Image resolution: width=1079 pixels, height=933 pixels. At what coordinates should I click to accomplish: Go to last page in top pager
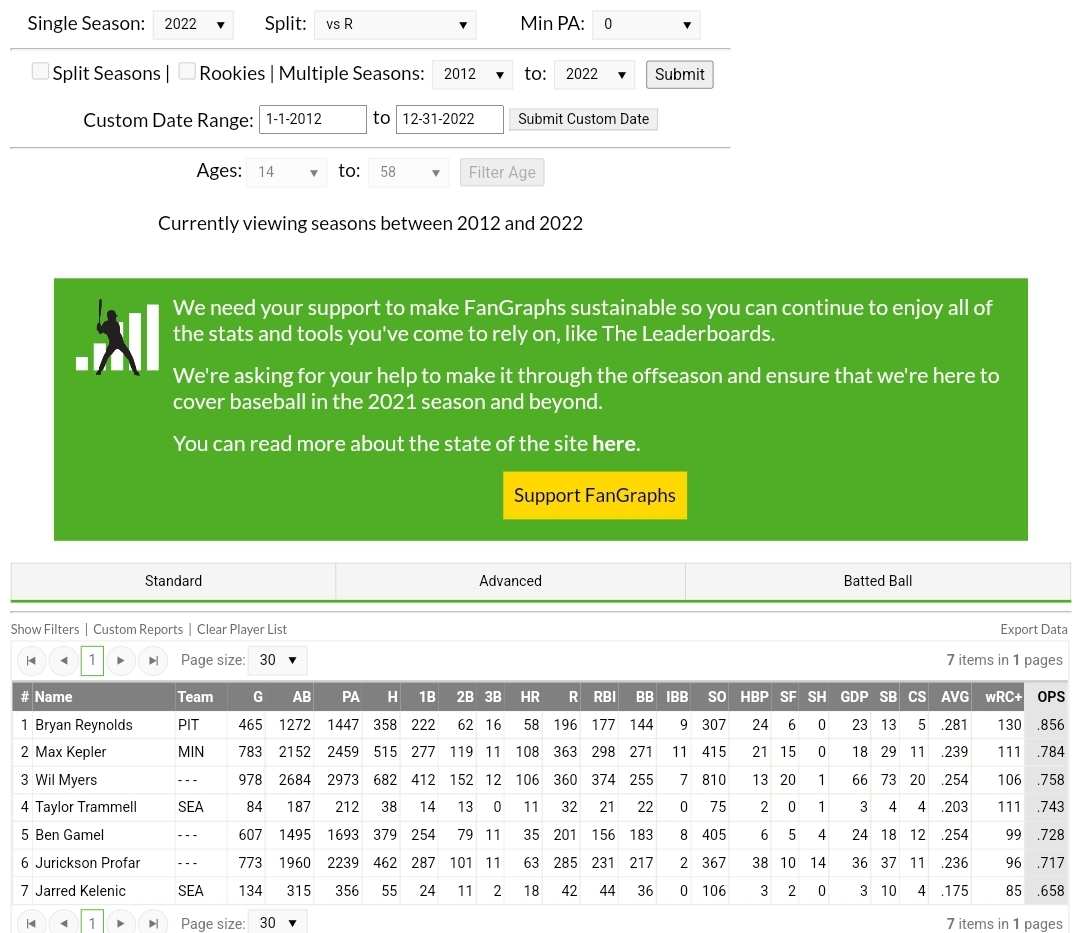[153, 661]
